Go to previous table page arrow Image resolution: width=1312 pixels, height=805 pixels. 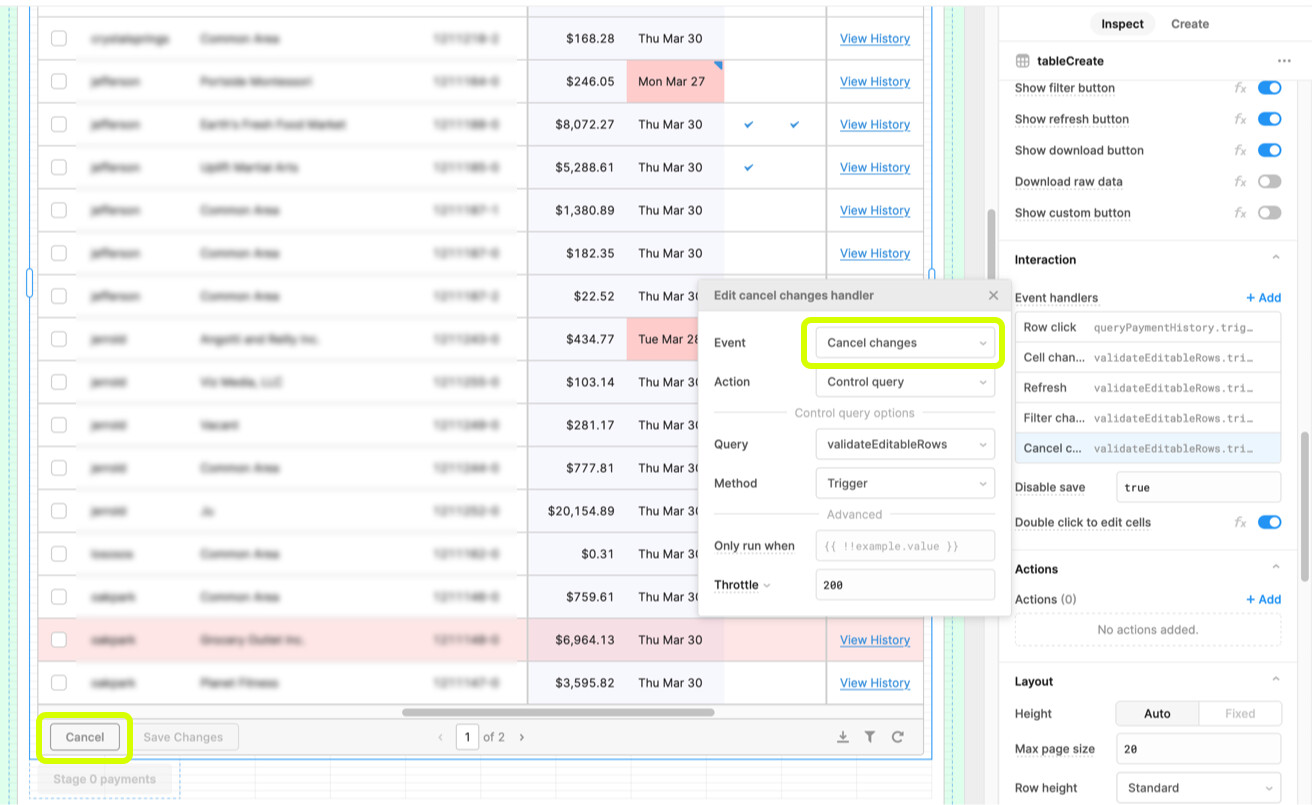[441, 737]
